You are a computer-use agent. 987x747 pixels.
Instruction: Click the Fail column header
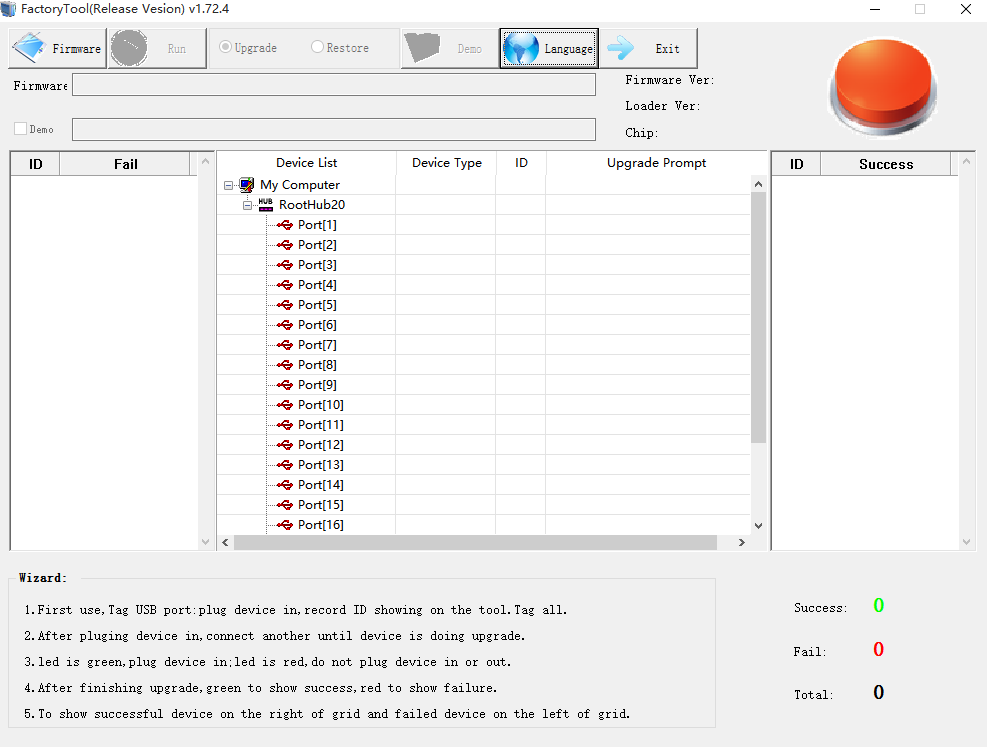(x=125, y=164)
